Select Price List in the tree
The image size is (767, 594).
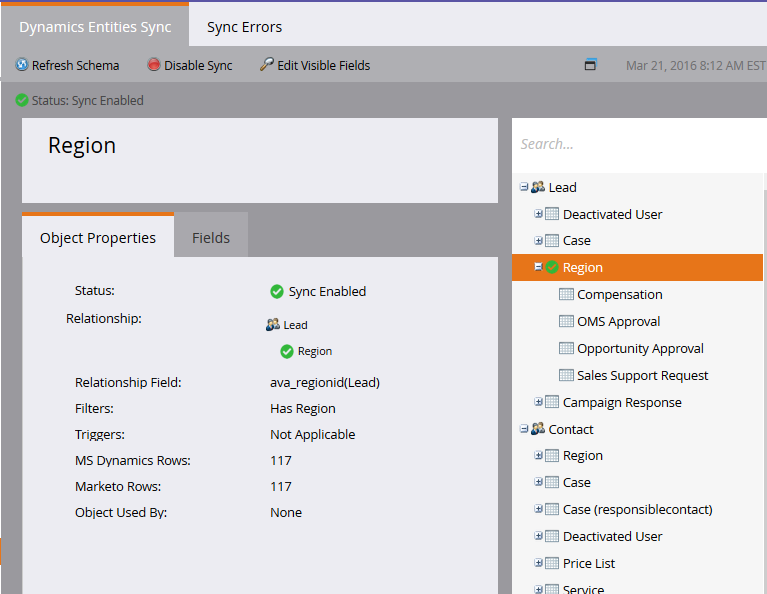(589, 564)
